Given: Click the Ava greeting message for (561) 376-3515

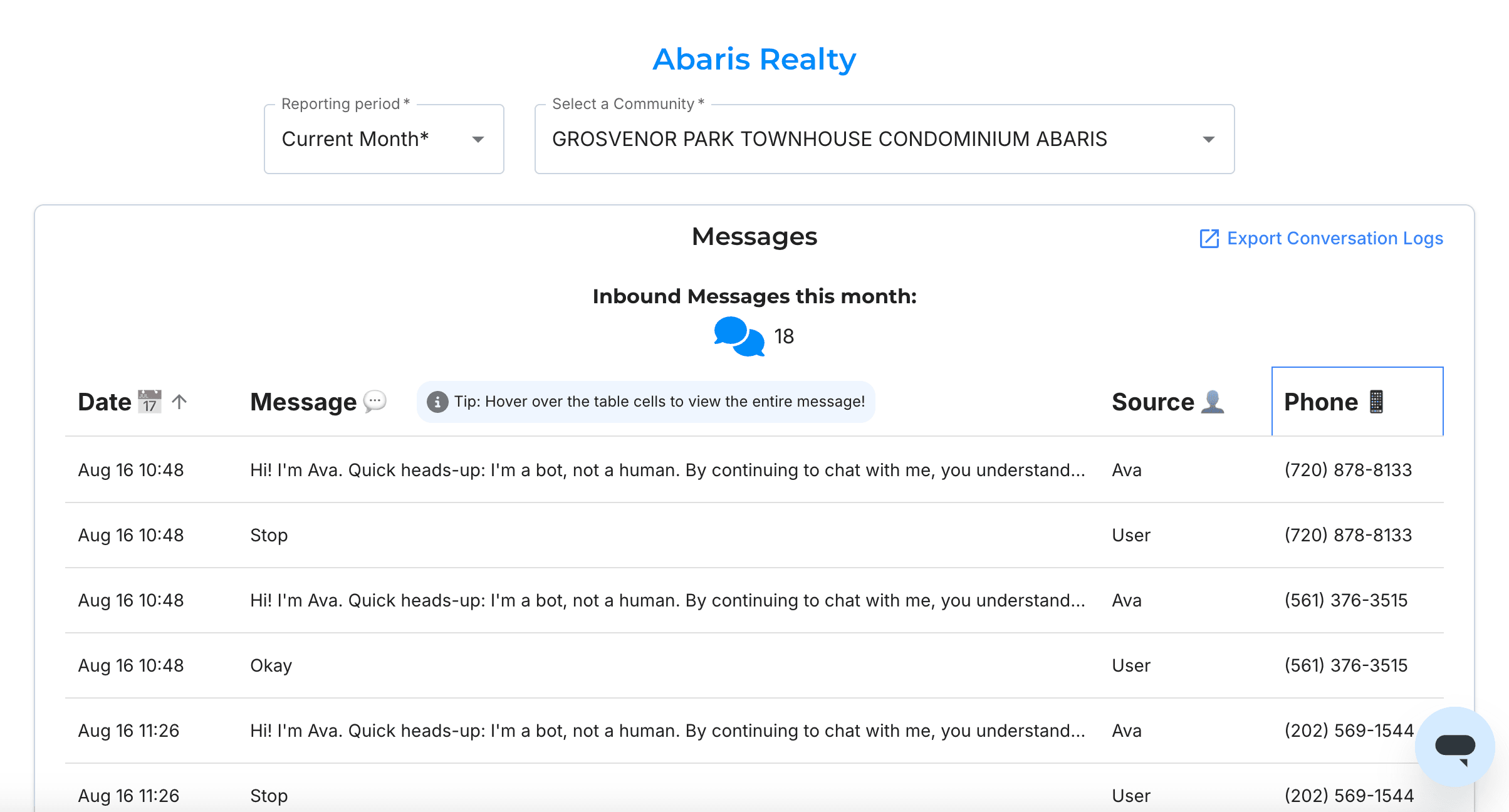Looking at the screenshot, I should 667,600.
